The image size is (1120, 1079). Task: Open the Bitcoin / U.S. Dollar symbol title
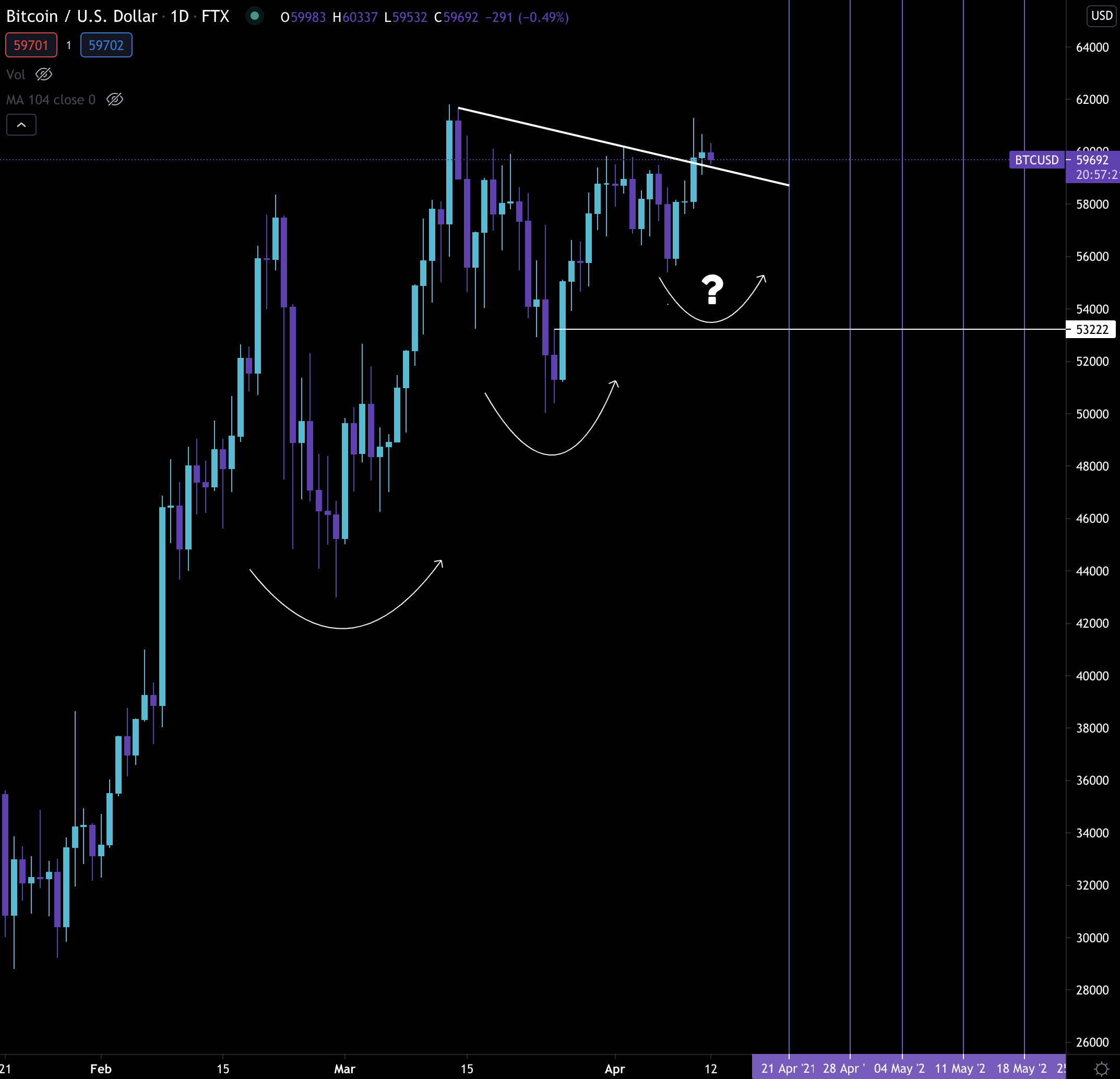tap(81, 16)
